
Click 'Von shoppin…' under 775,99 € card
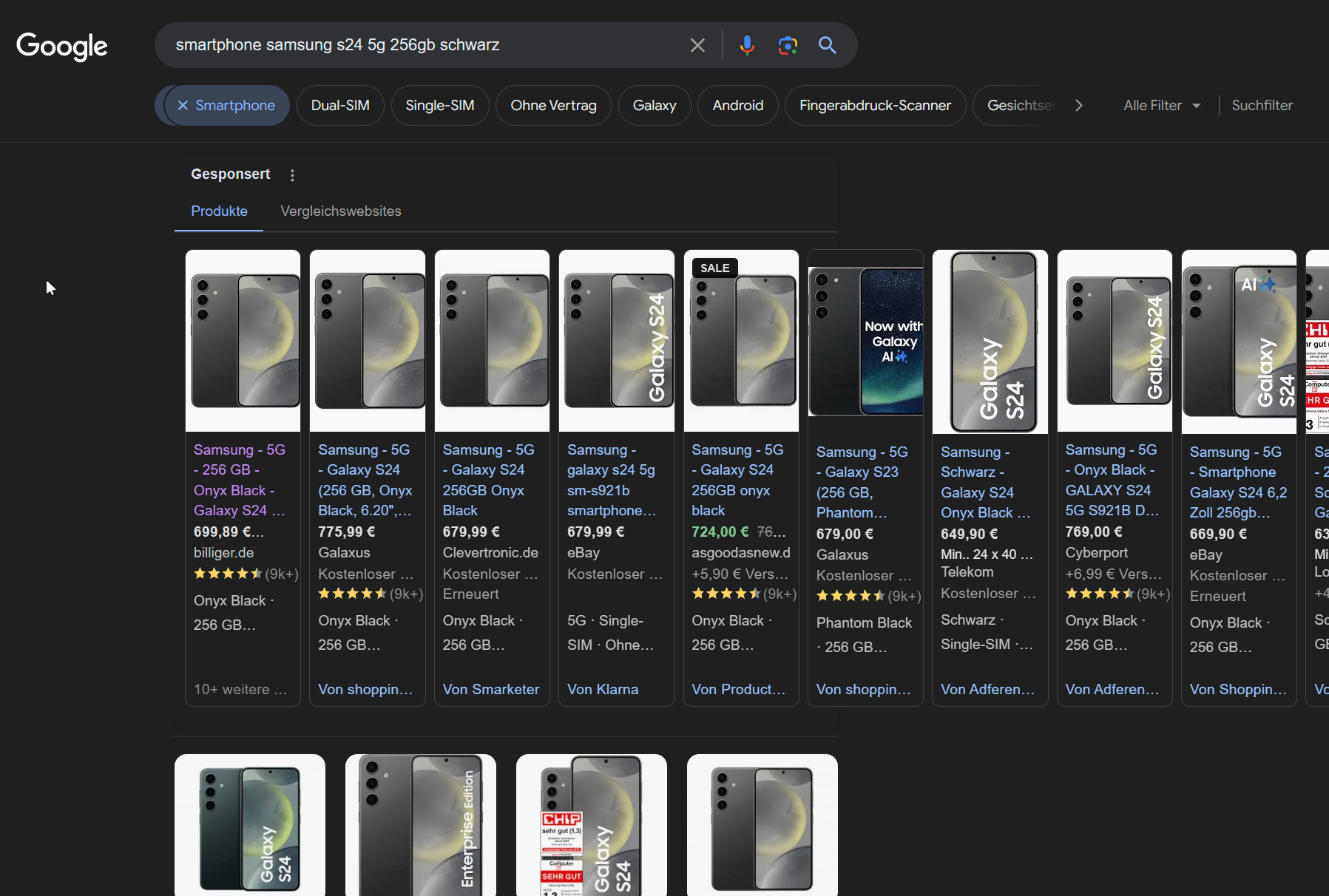[365, 689]
